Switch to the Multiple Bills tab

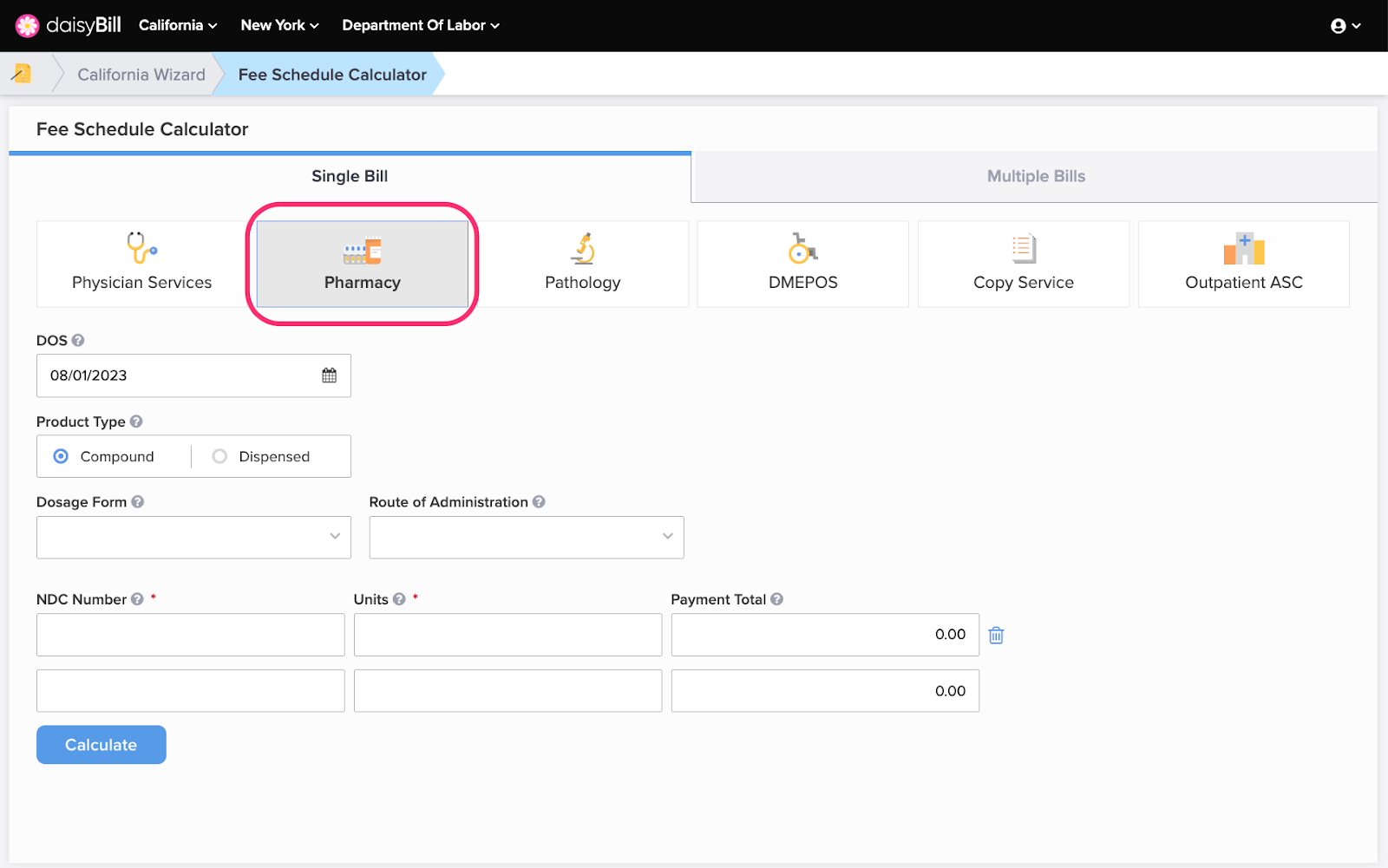(x=1036, y=177)
